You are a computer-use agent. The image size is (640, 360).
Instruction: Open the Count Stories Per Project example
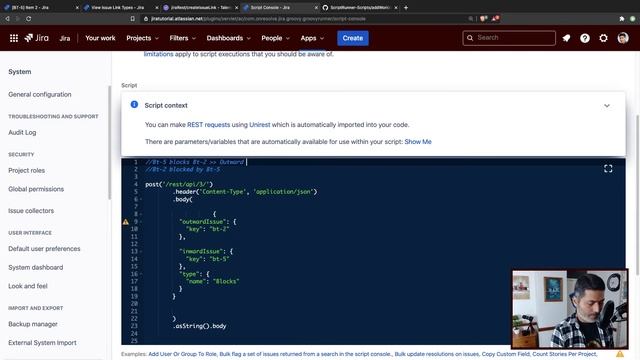pyautogui.click(x=564, y=354)
